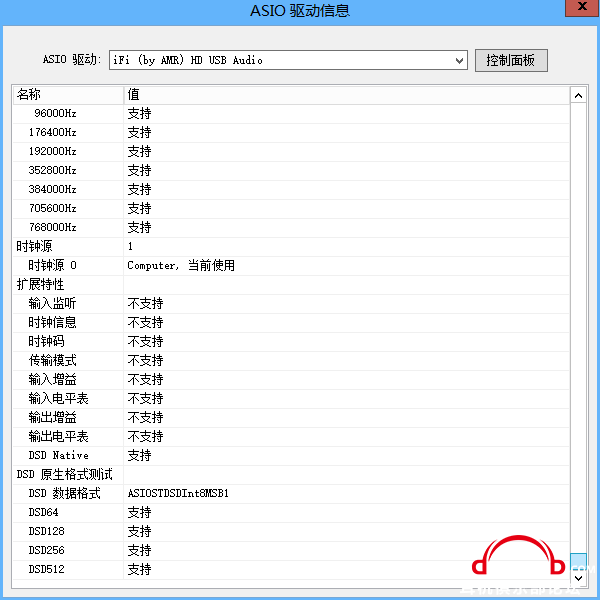Select the 扩展特性 group row

point(291,285)
